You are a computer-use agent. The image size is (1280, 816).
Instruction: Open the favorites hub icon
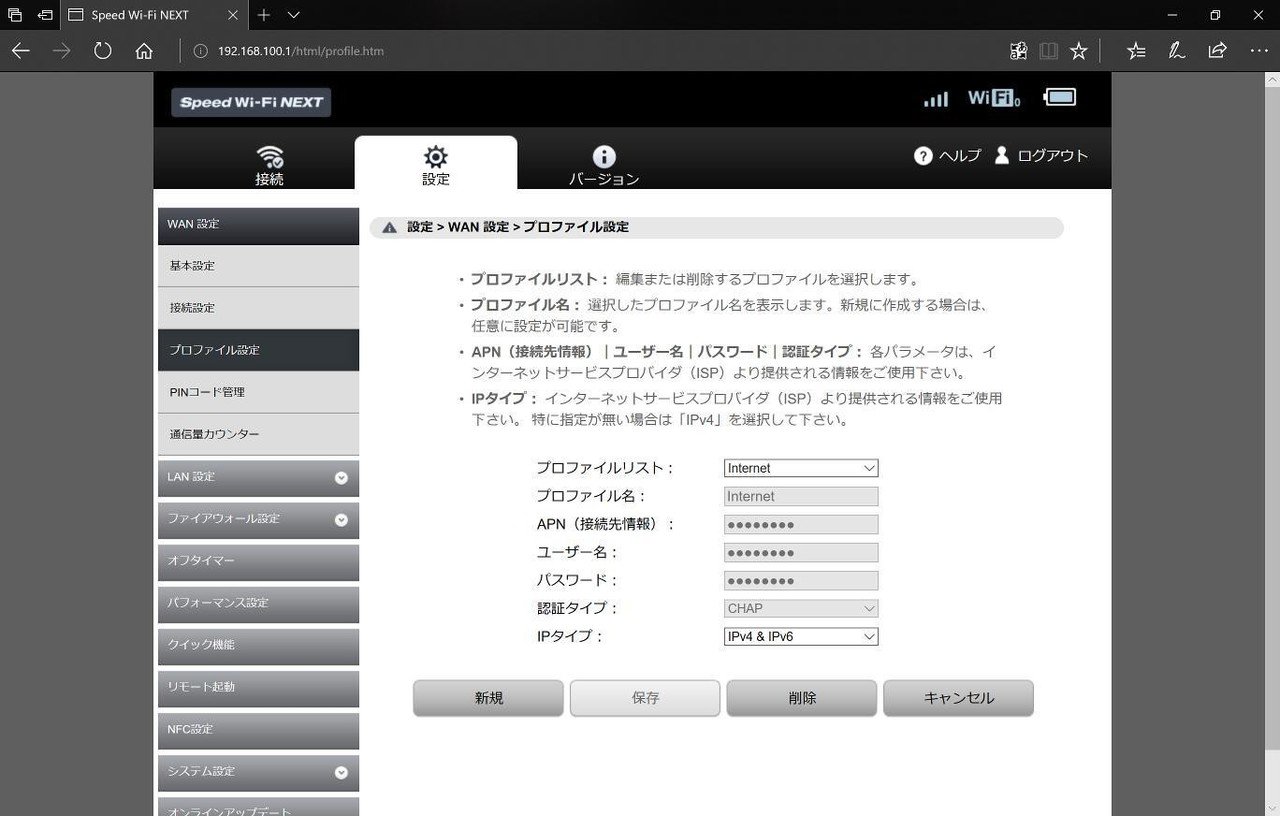[1136, 51]
